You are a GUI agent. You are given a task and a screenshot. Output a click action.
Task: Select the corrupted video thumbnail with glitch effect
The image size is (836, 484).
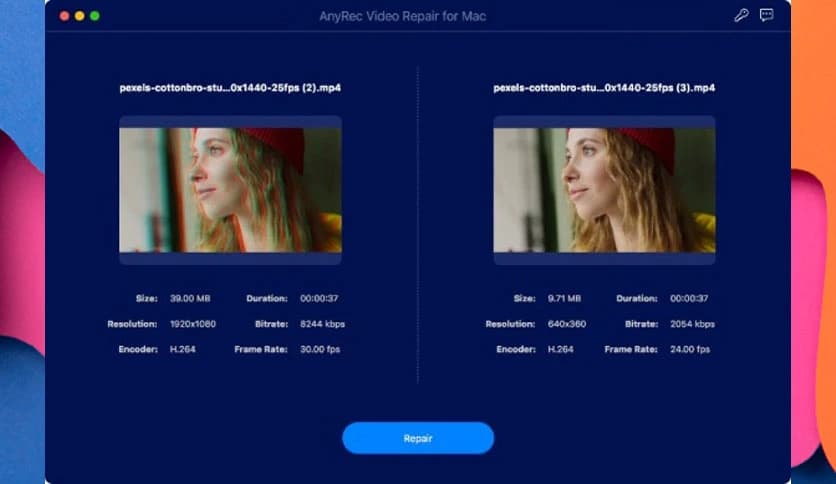(230, 190)
